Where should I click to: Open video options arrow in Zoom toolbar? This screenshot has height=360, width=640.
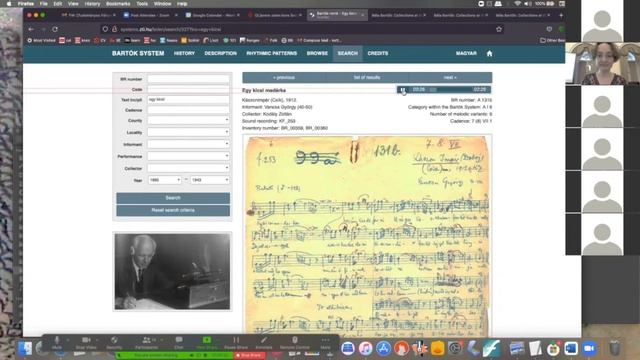click(97, 340)
